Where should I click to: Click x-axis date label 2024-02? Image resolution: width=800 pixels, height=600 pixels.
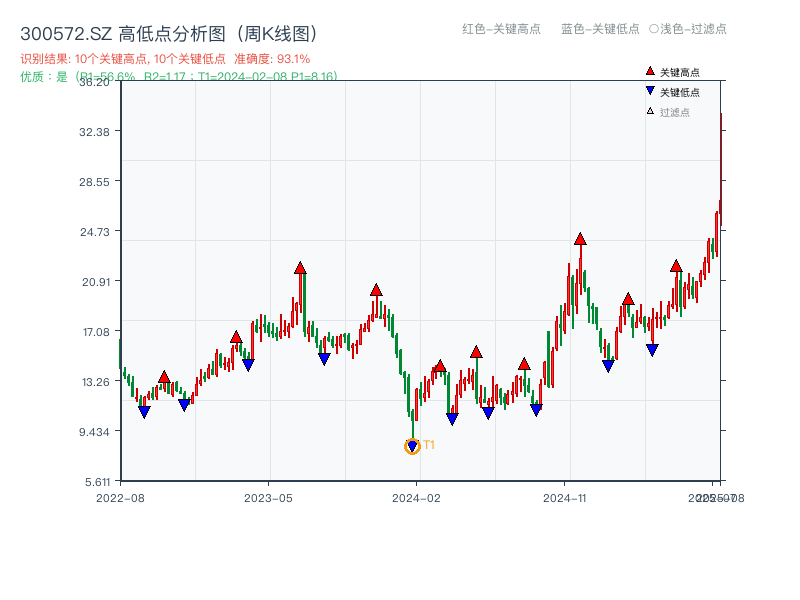click(416, 498)
